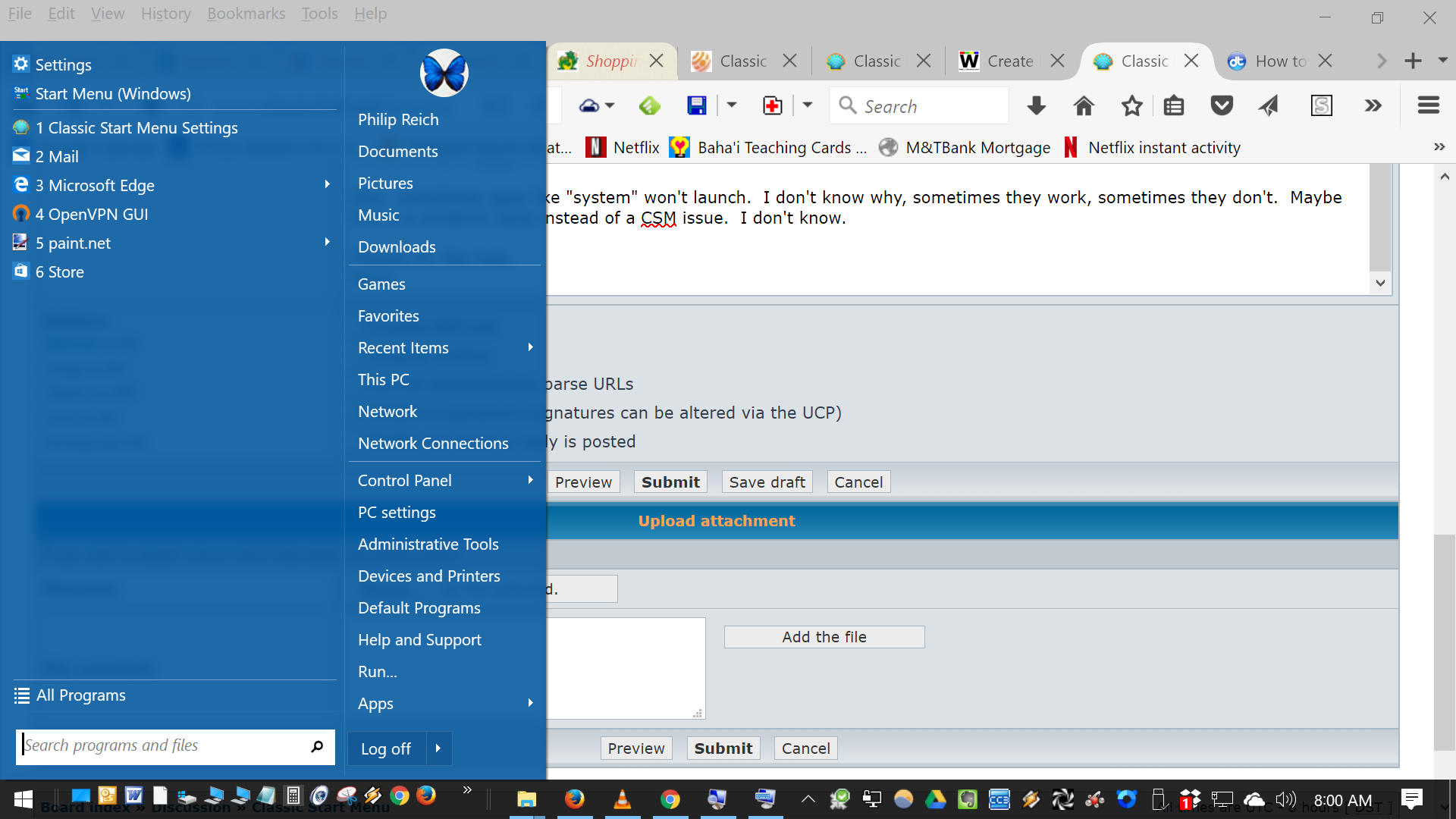
Task: Open Chrome from the taskbar
Action: pyautogui.click(x=670, y=799)
